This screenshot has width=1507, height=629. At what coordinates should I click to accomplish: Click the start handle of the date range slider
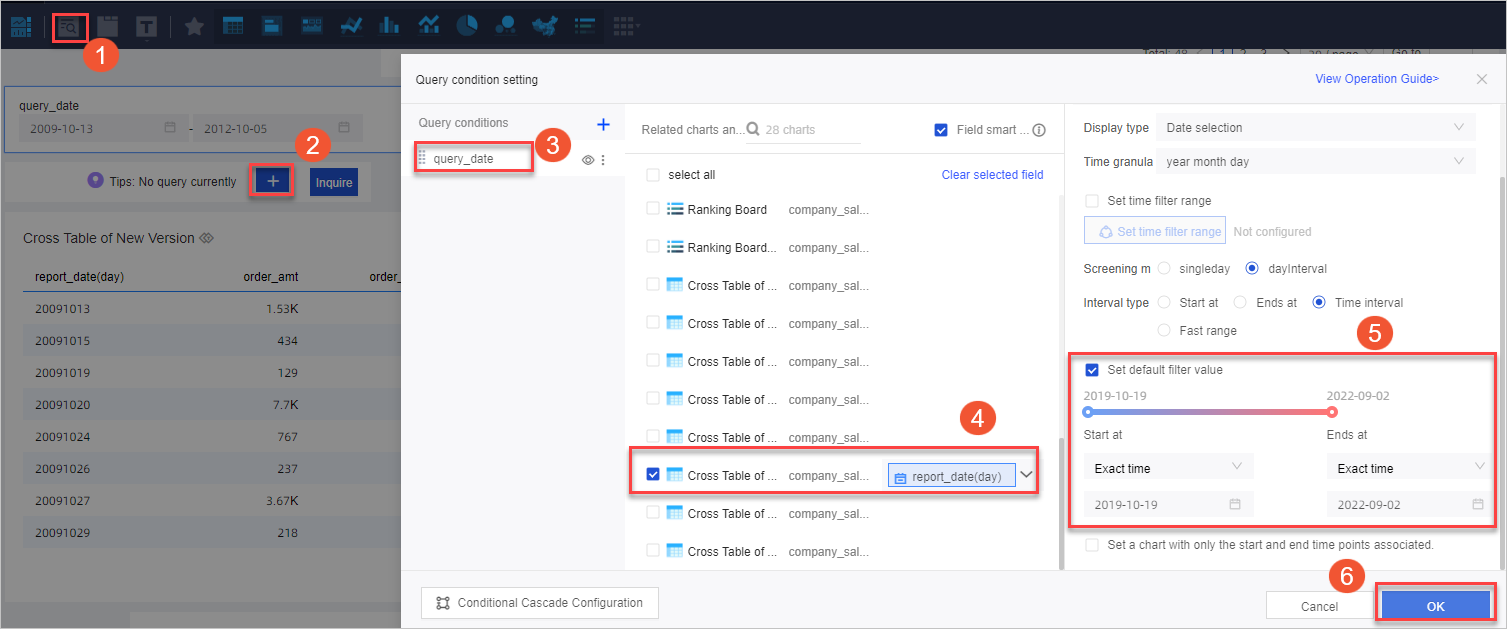pos(1088,411)
